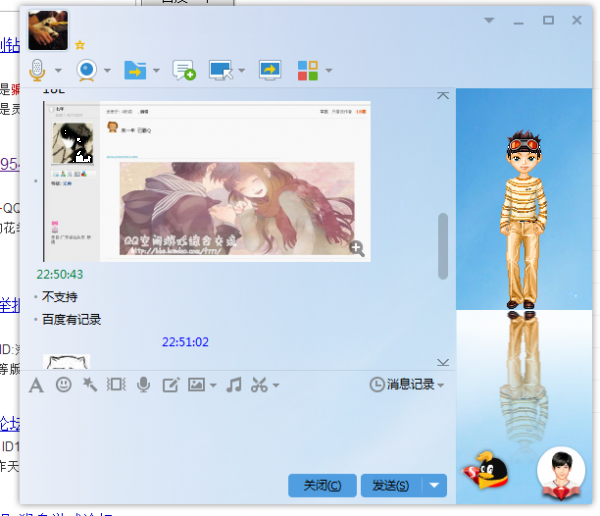Maximize the chat window
600x516 pixels.
pos(548,20)
